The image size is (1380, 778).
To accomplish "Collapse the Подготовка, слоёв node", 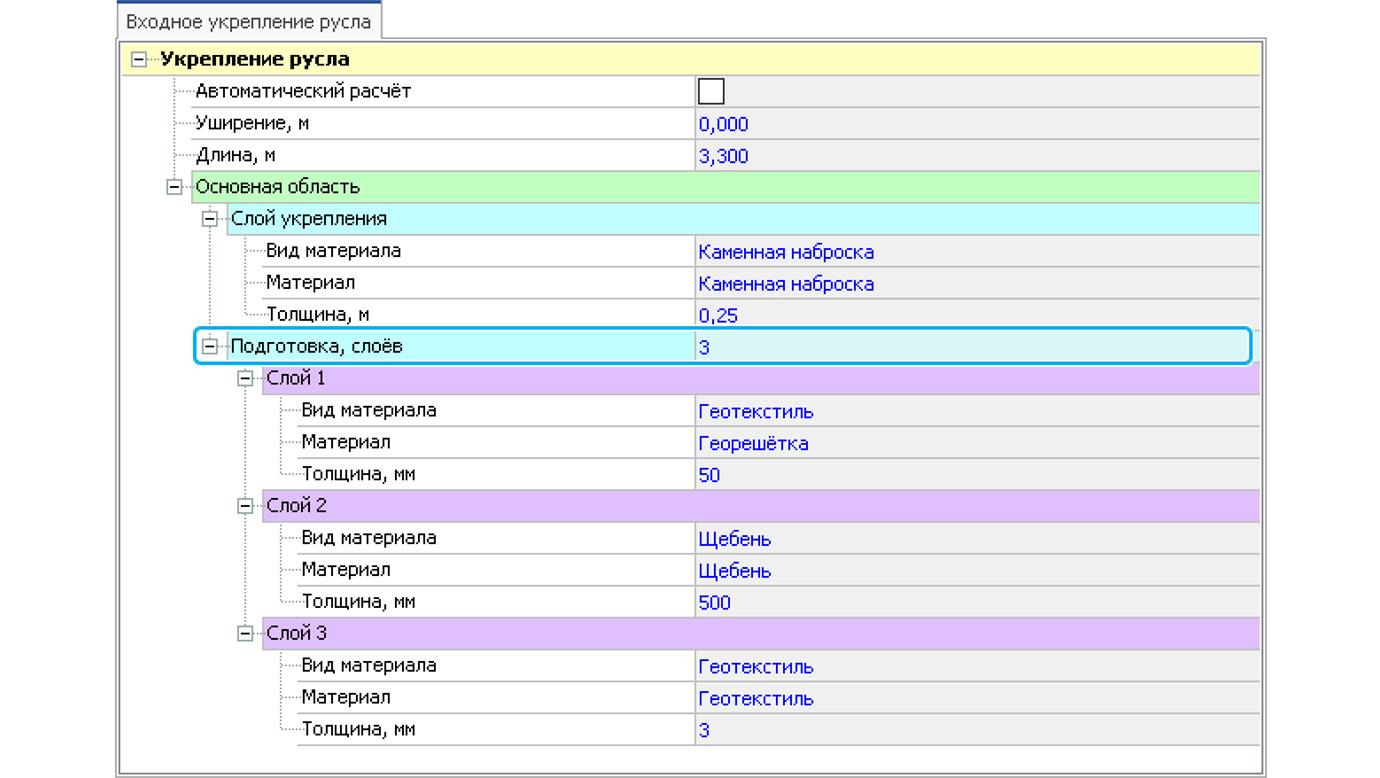I will (210, 347).
